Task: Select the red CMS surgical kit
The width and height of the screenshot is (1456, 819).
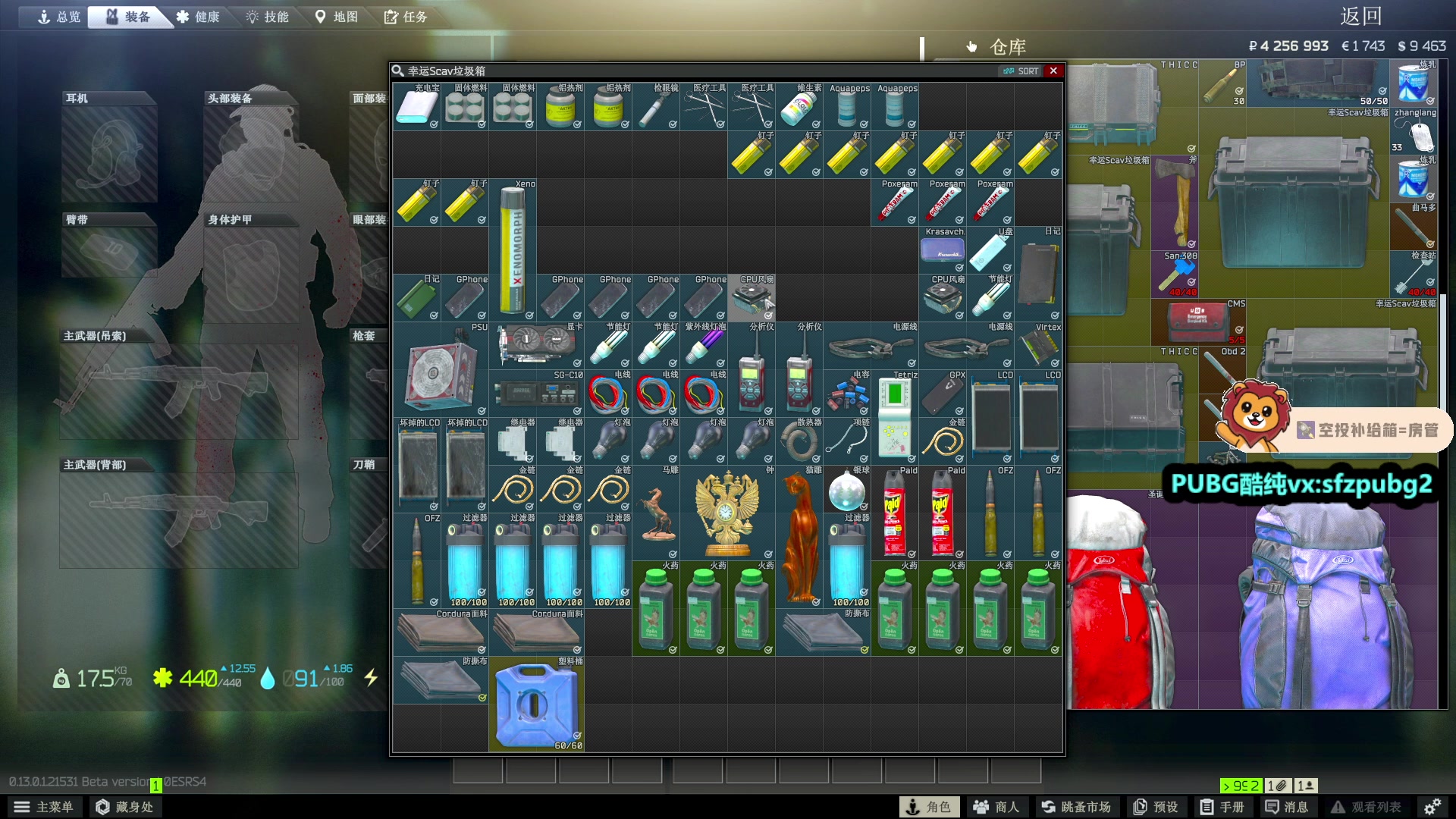Action: (1199, 322)
